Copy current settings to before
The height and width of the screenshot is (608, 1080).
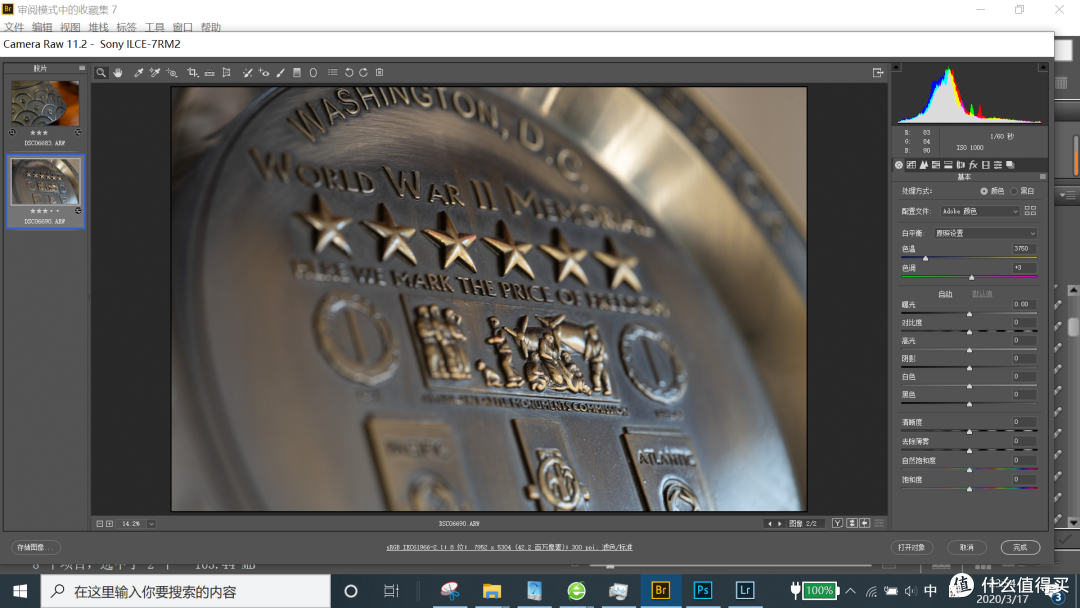pyautogui.click(x=864, y=523)
